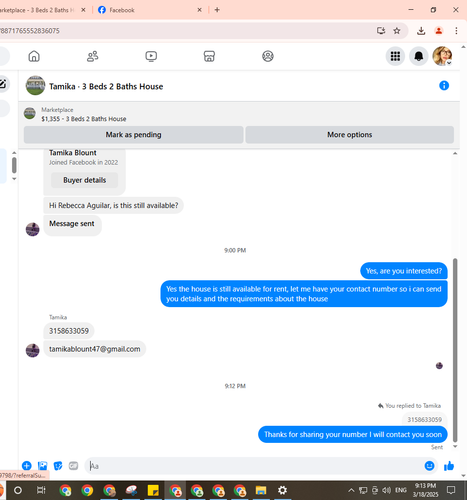
Task: Open the Windows notification center
Action: click(451, 490)
